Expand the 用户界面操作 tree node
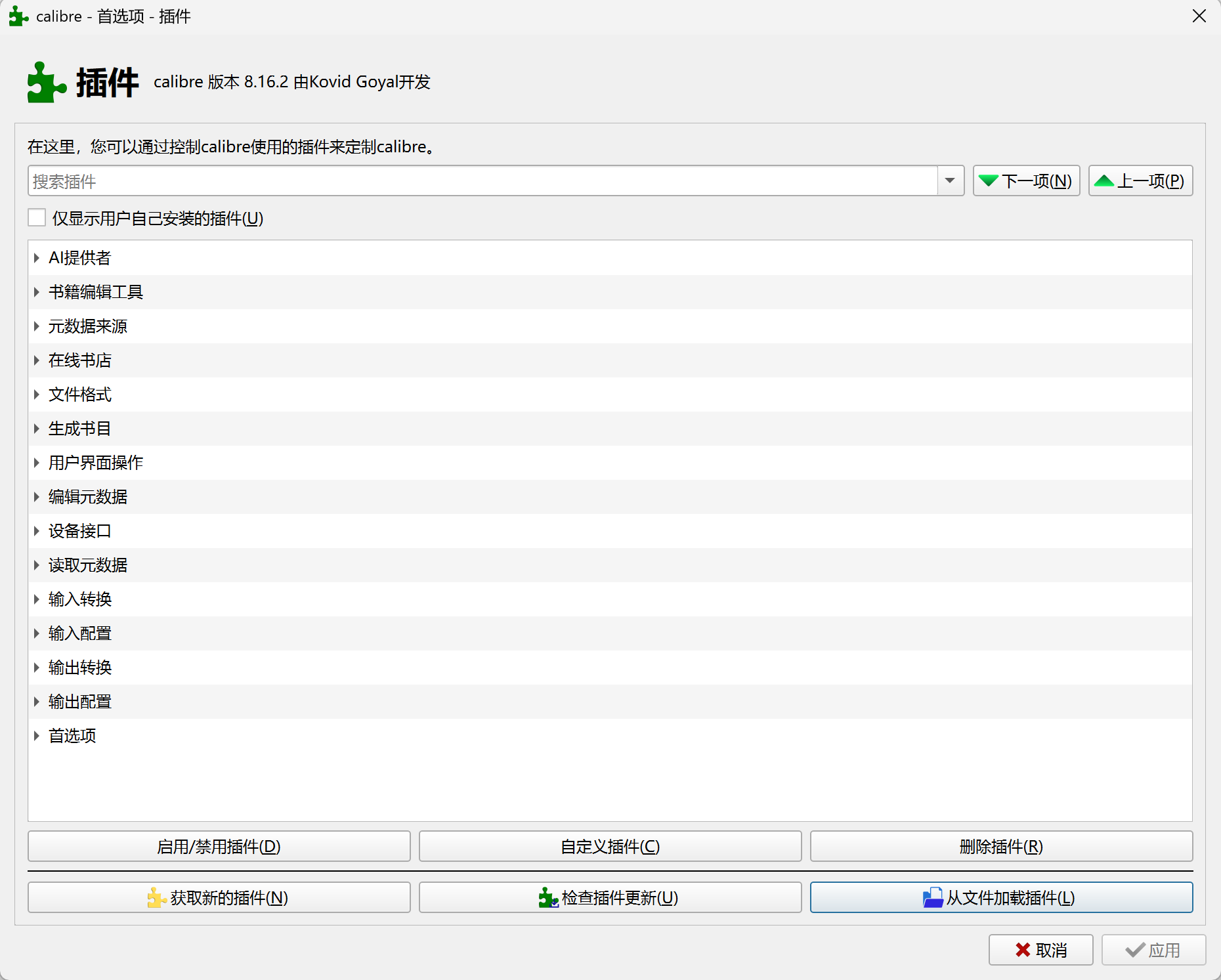The image size is (1221, 980). [37, 463]
